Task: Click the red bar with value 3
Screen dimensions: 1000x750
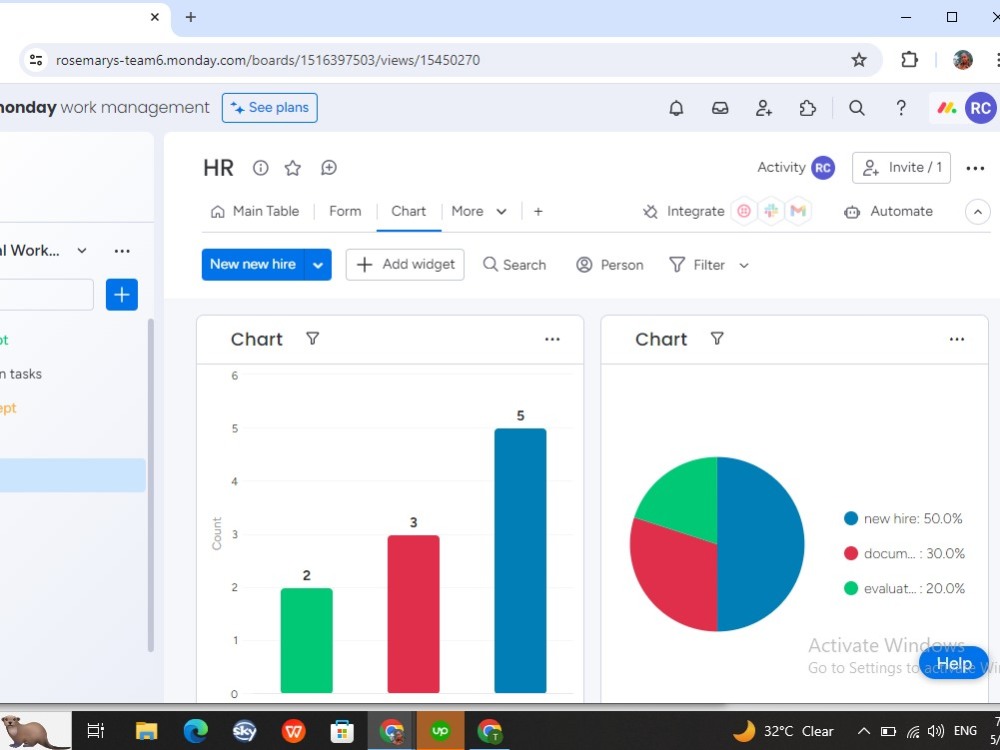Action: (x=413, y=614)
